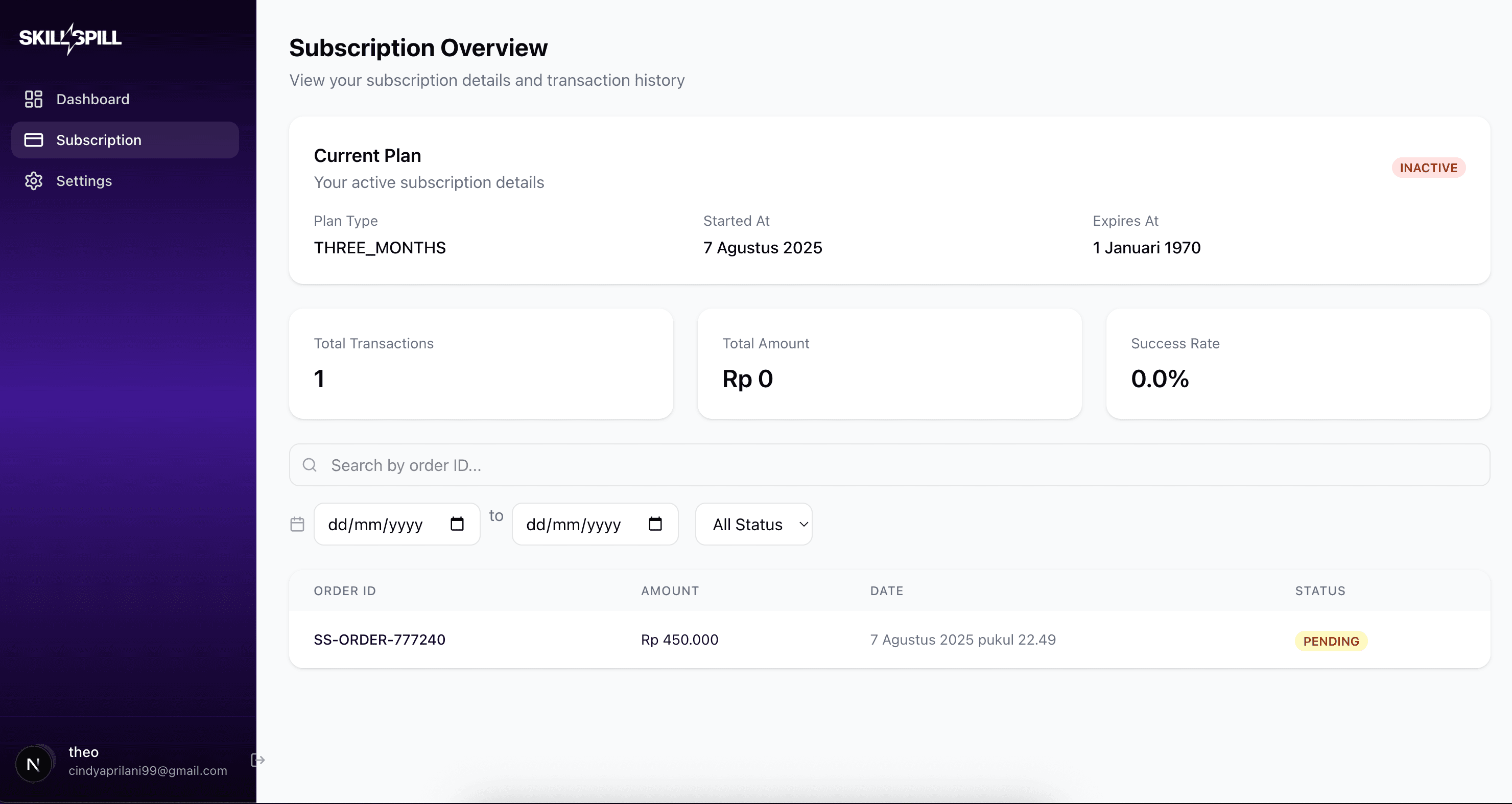Click the email cindyaprilani99@gmail.com
This screenshot has height=804, width=1512.
[x=148, y=771]
